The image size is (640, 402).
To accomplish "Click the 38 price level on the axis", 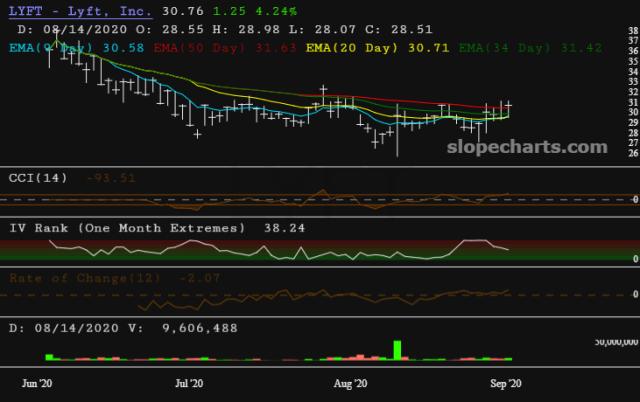I will tap(631, 31).
